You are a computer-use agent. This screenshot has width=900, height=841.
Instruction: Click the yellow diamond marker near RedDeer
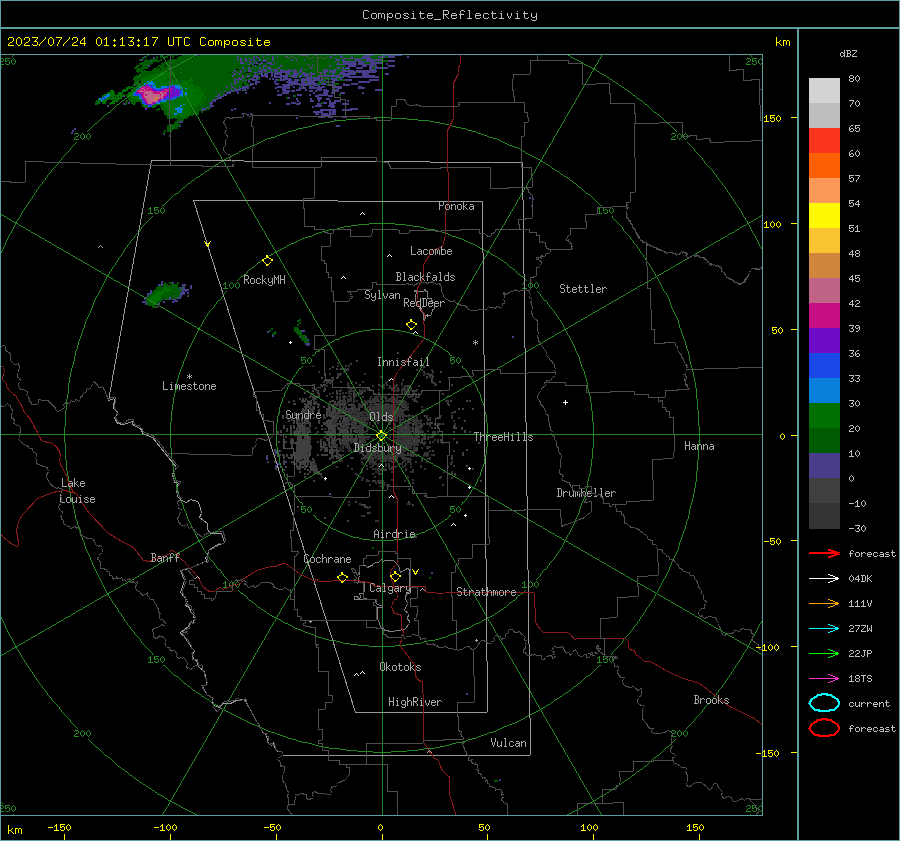(x=411, y=325)
